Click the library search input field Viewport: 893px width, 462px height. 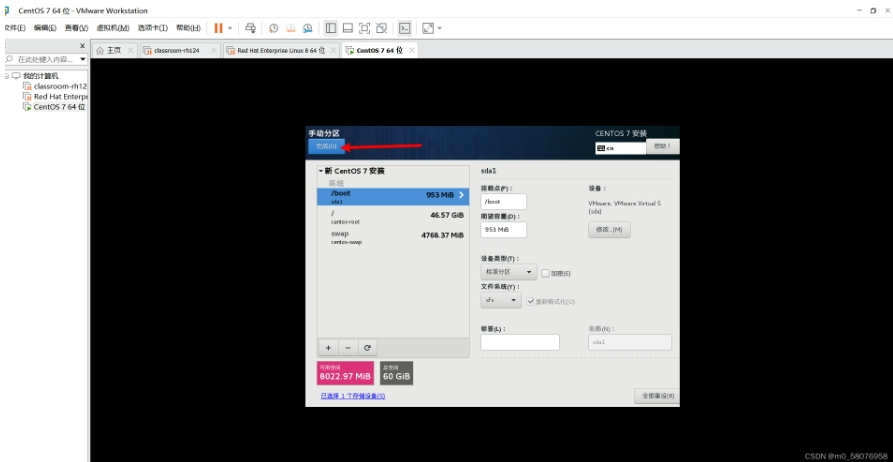pos(42,59)
